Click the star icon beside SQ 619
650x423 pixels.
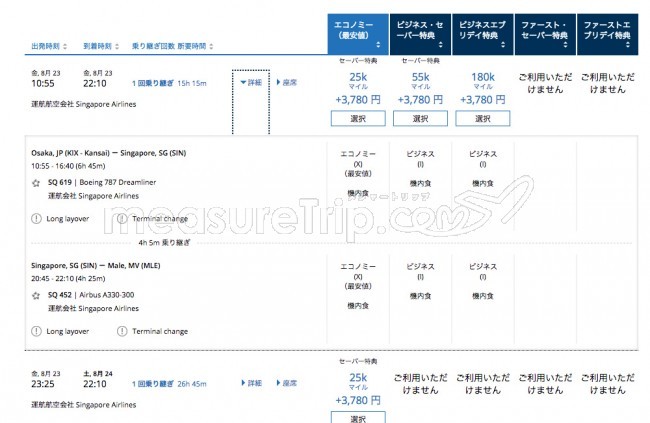36,182
